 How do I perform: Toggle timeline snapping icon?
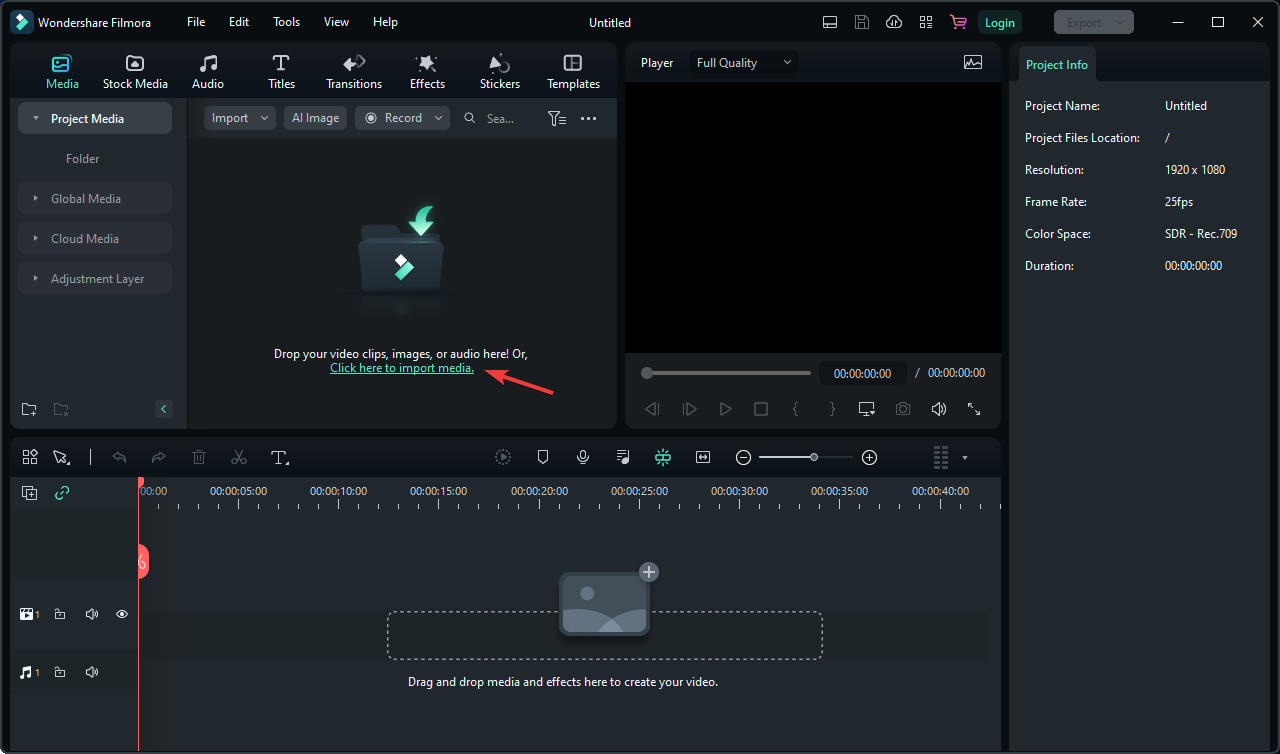(663, 457)
